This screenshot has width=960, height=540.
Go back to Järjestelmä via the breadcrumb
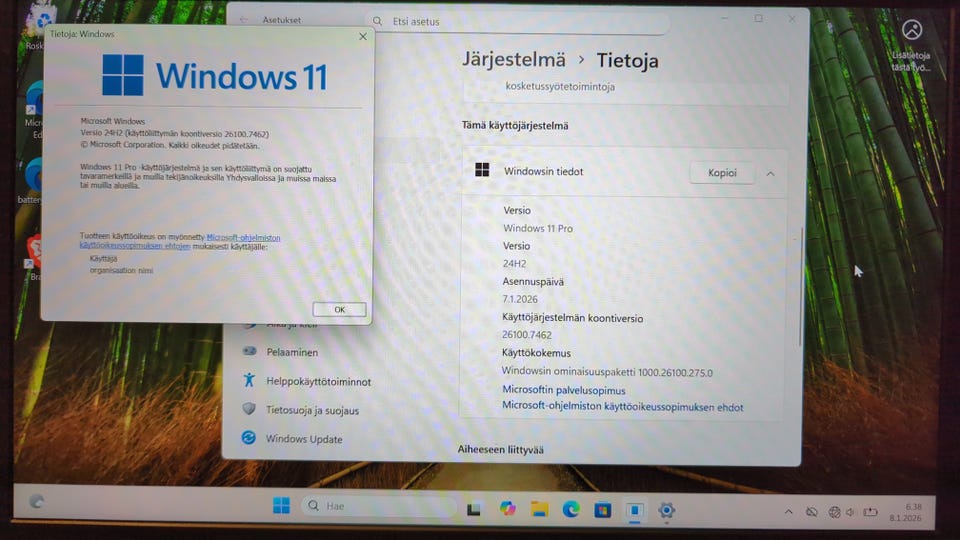point(513,59)
